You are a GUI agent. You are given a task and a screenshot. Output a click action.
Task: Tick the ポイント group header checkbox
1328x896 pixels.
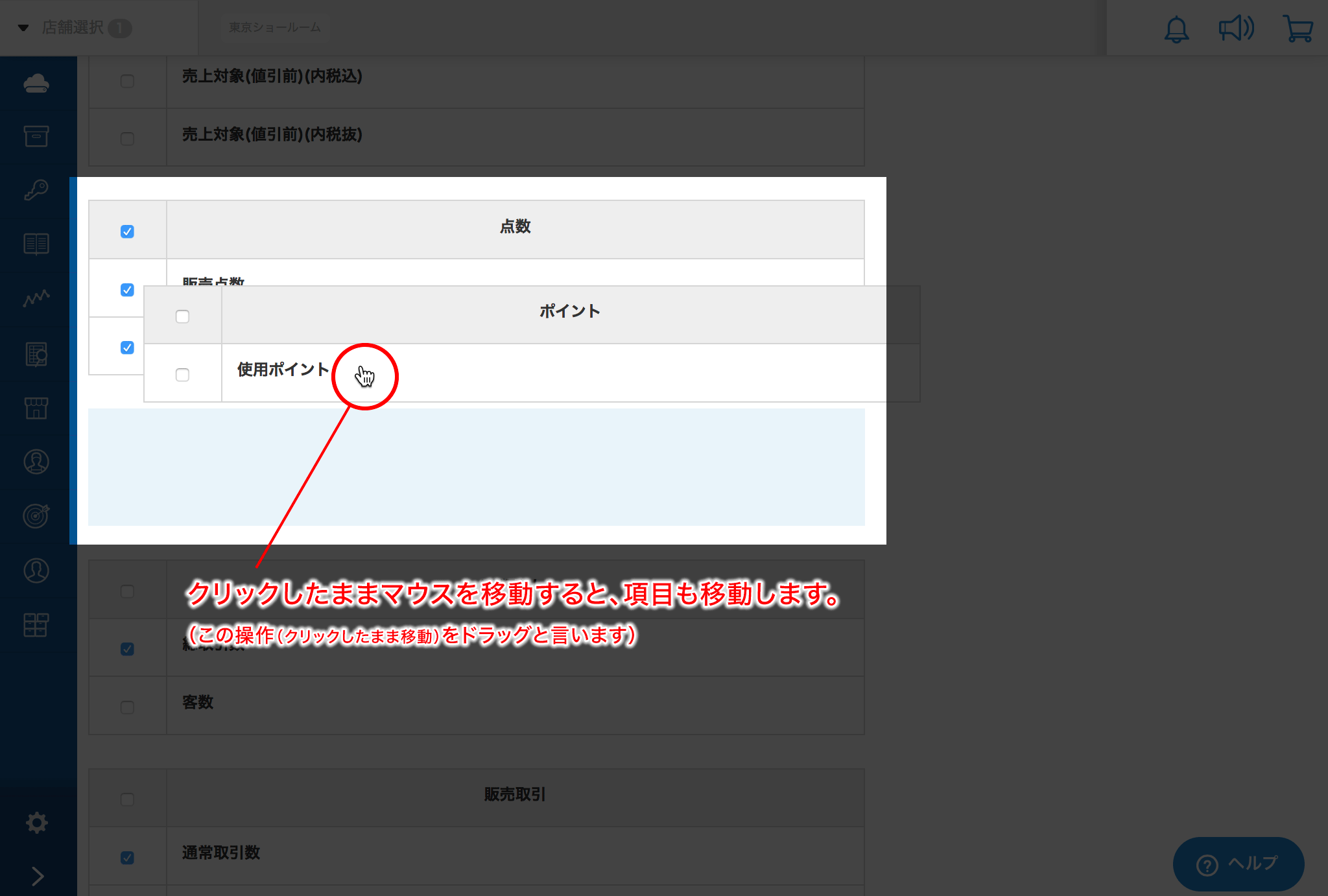(x=182, y=316)
